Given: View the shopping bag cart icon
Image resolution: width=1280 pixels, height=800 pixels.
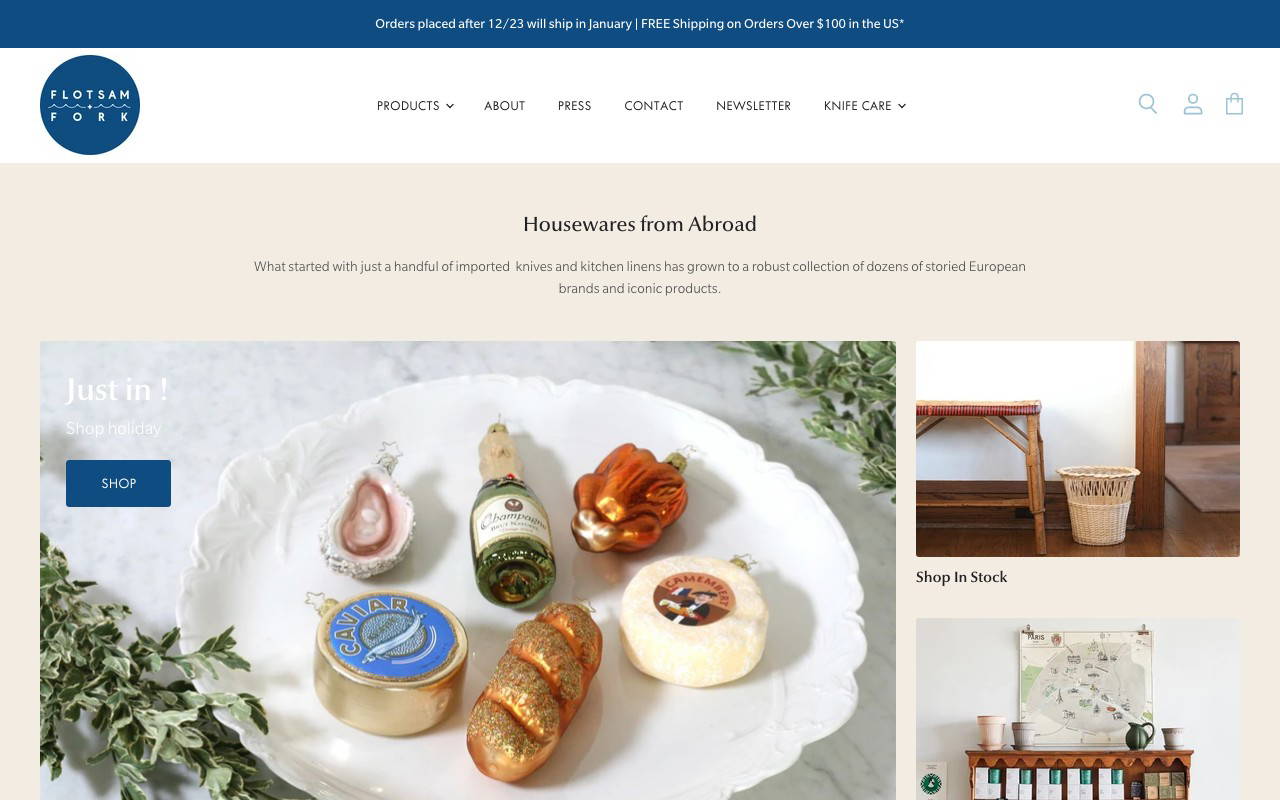Looking at the screenshot, I should 1235,104.
